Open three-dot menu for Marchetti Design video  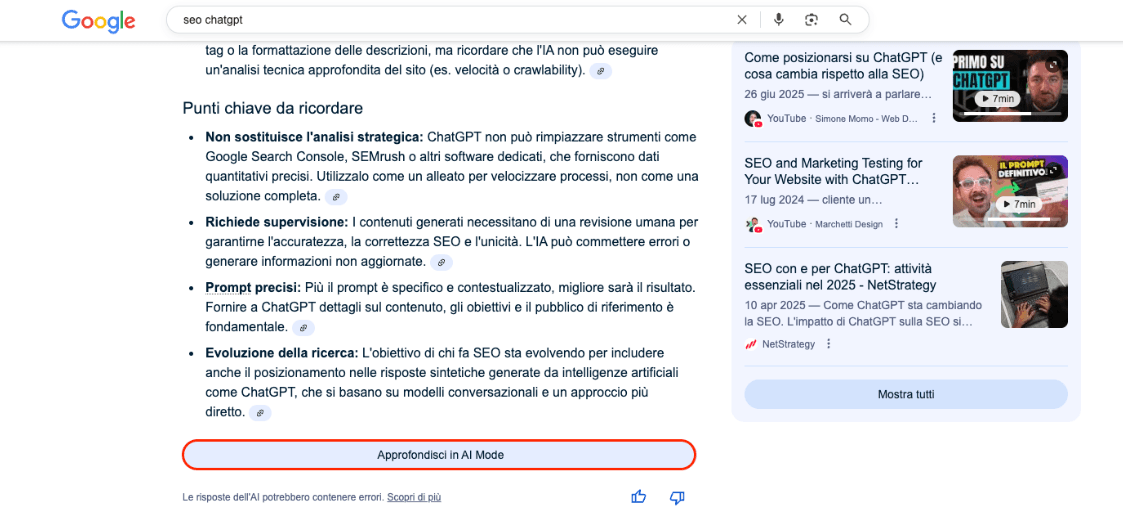tap(897, 224)
